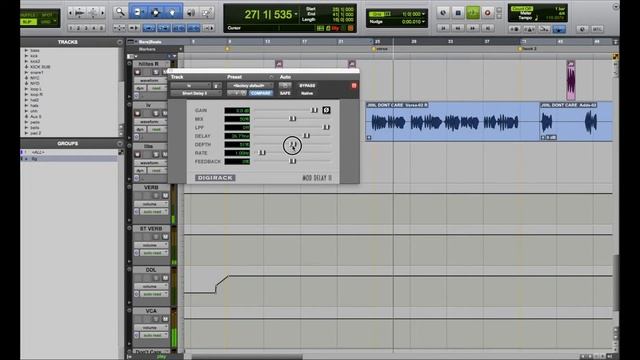Recall zoom preset 3
The width and height of the screenshot is (640, 360).
(x=86, y=28)
